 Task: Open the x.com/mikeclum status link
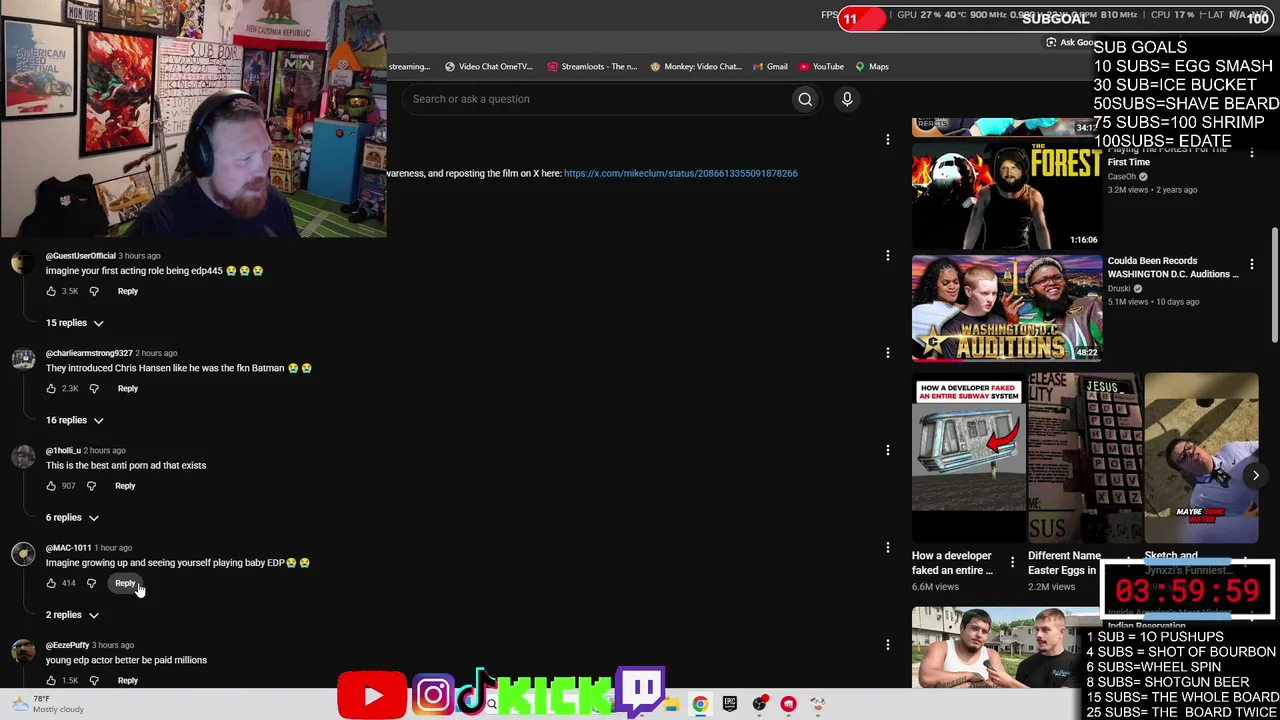(x=680, y=173)
